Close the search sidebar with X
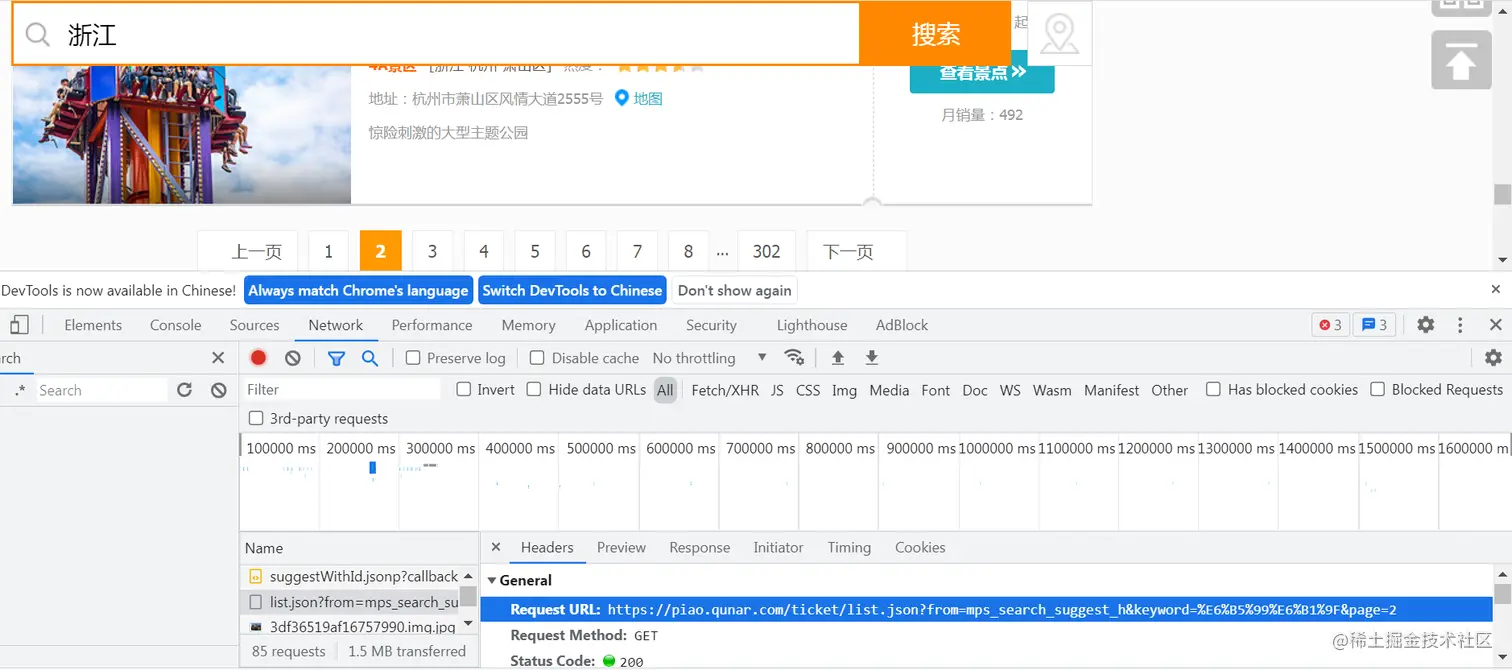Screen dimensions: 1512x670 218,358
